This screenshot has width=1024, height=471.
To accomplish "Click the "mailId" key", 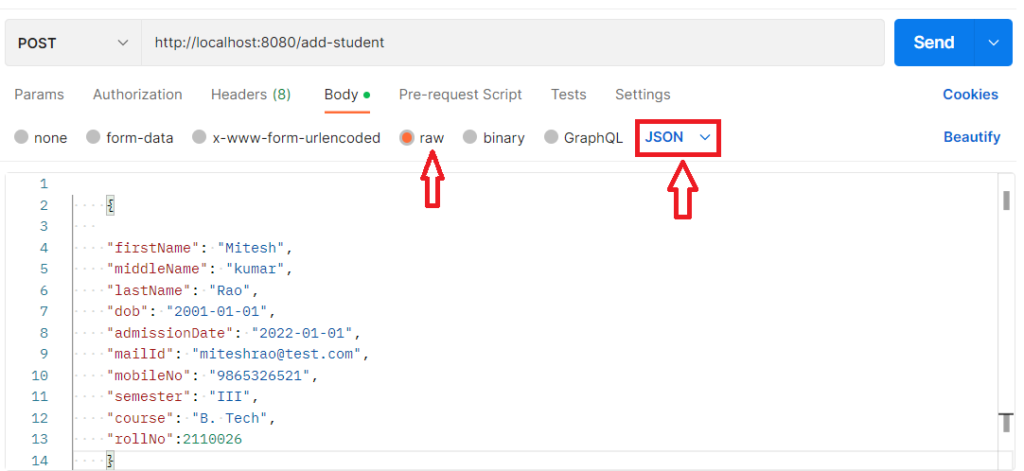I will tap(140, 354).
